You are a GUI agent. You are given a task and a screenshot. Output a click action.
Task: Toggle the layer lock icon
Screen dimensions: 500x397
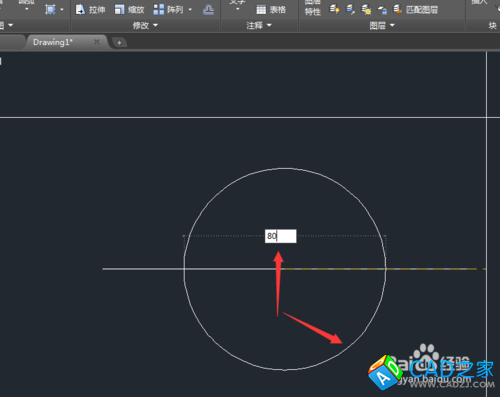point(382,10)
